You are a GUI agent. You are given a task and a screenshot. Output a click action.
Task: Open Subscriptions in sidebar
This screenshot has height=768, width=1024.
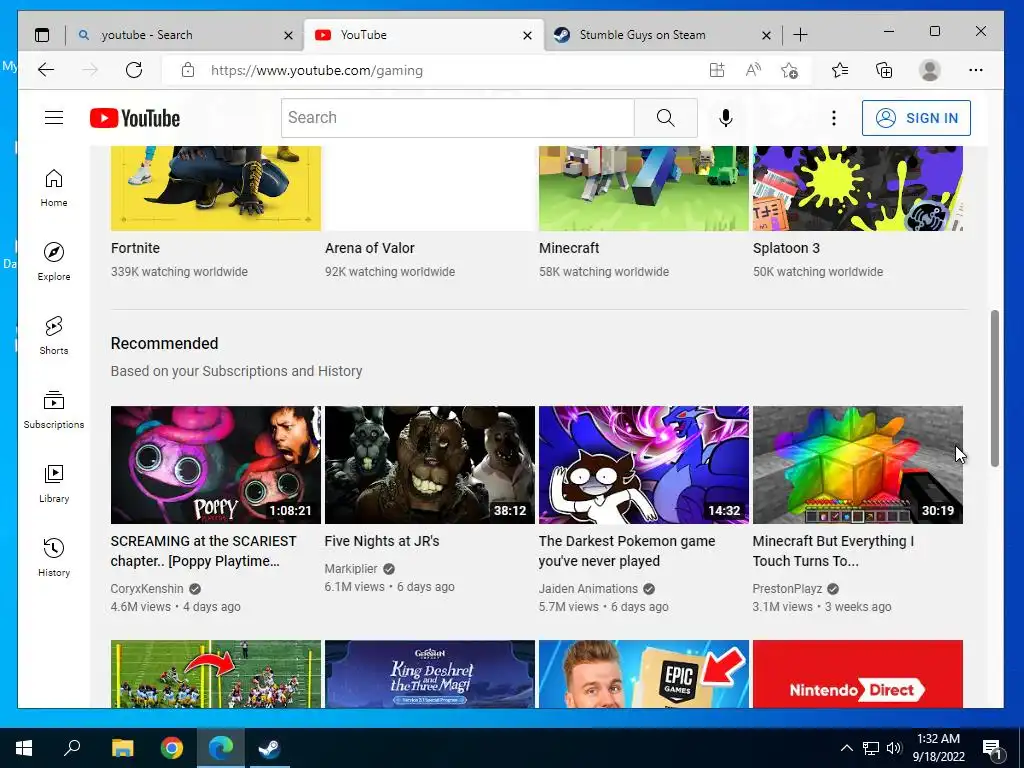click(54, 409)
